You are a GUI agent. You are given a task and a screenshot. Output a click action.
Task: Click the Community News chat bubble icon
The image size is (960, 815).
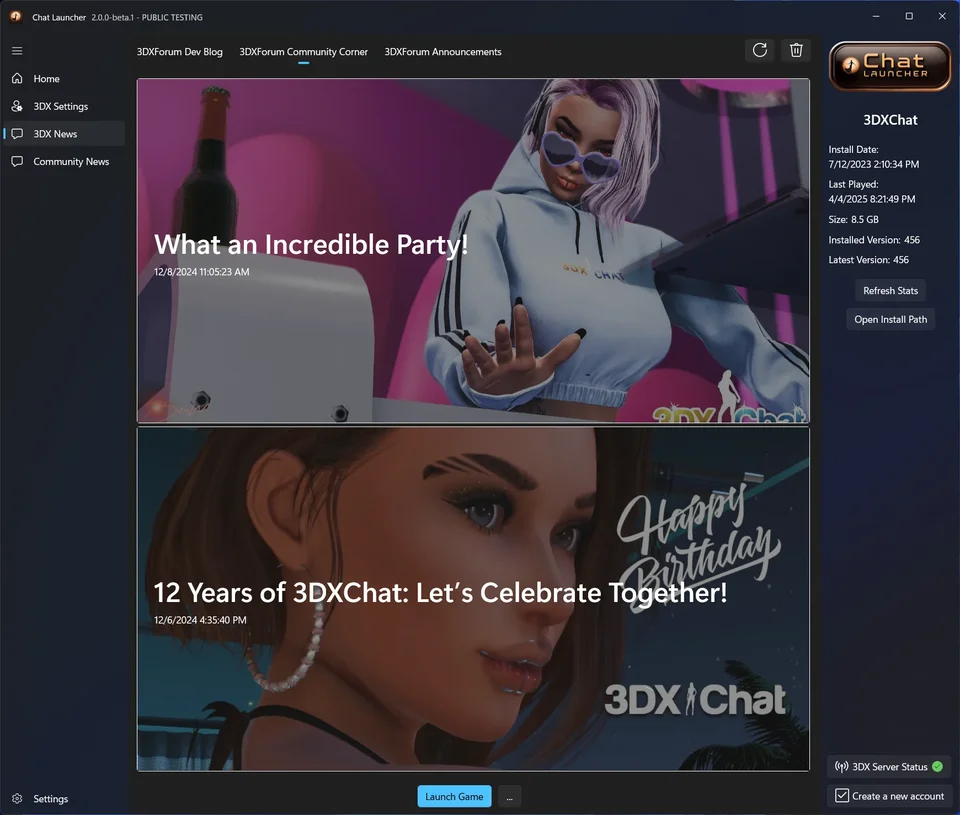17,161
